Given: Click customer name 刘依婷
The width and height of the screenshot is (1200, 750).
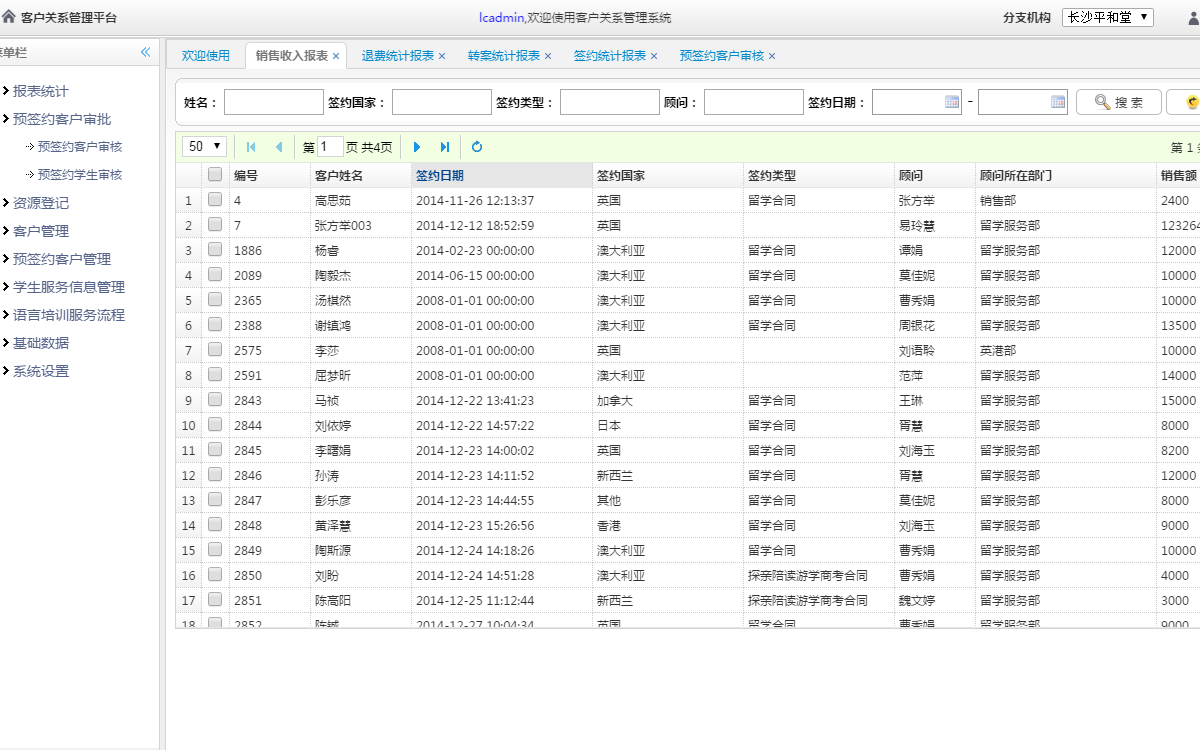Looking at the screenshot, I should pos(333,425).
